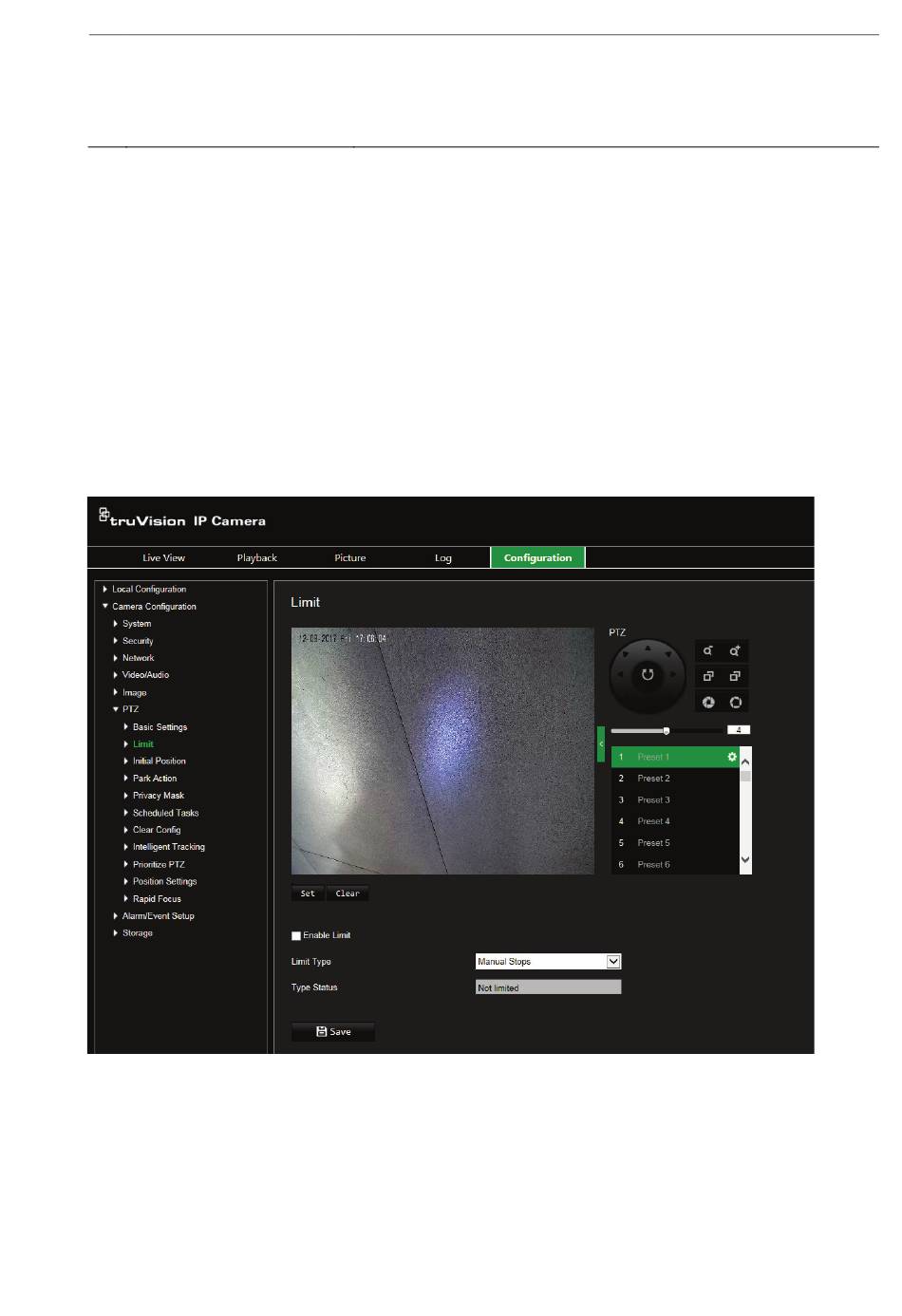This screenshot has height=1316, width=902.
Task: Pan camera right with PTZ arrow
Action: [x=674, y=675]
